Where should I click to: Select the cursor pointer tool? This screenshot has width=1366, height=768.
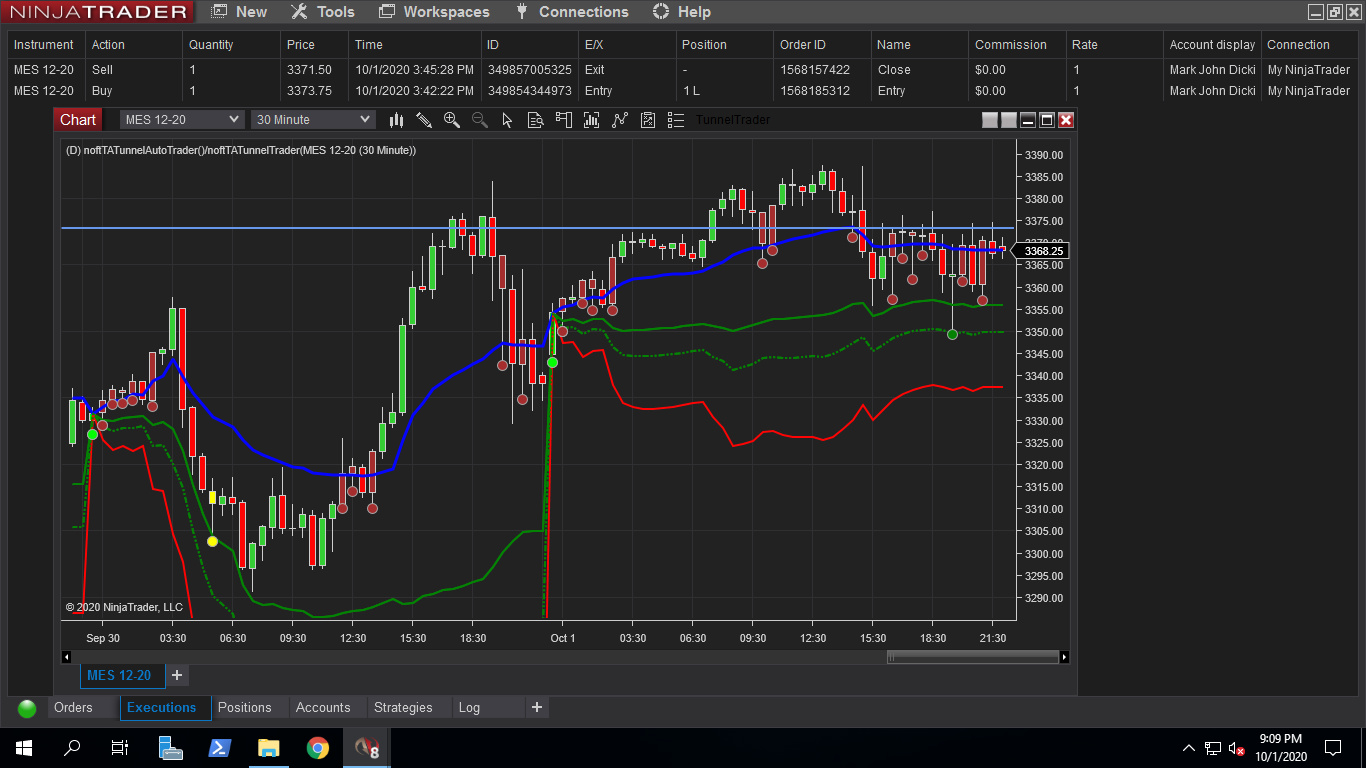pos(507,119)
